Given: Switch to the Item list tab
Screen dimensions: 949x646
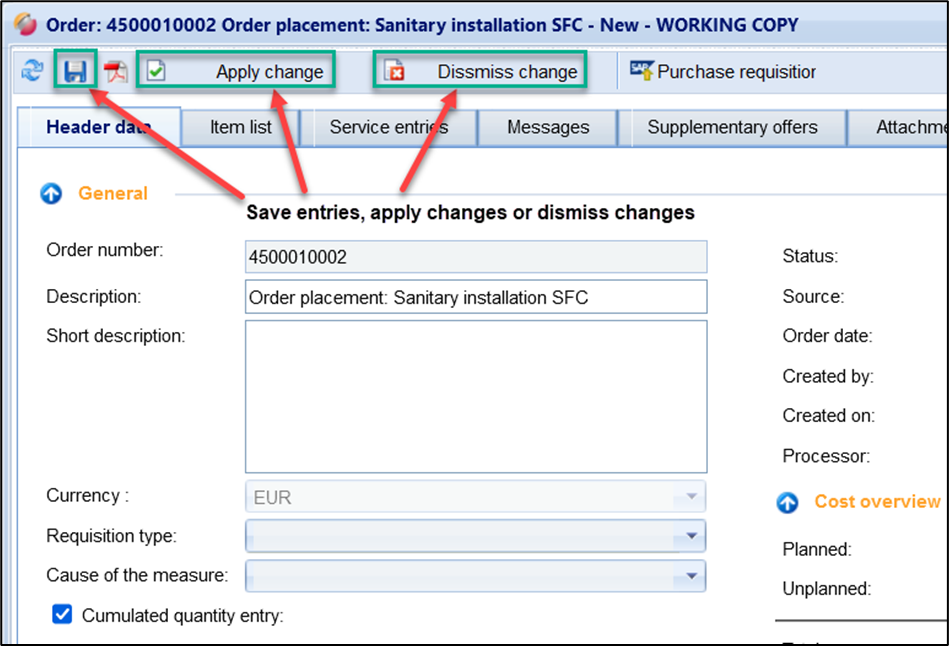Looking at the screenshot, I should [240, 127].
